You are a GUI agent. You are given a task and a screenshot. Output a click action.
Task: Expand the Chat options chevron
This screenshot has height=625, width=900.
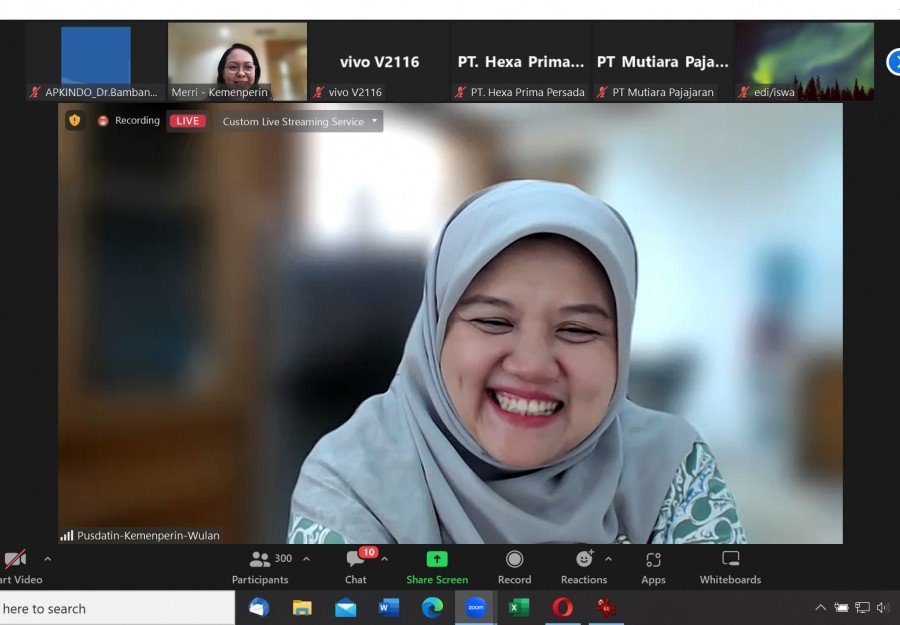[x=385, y=559]
